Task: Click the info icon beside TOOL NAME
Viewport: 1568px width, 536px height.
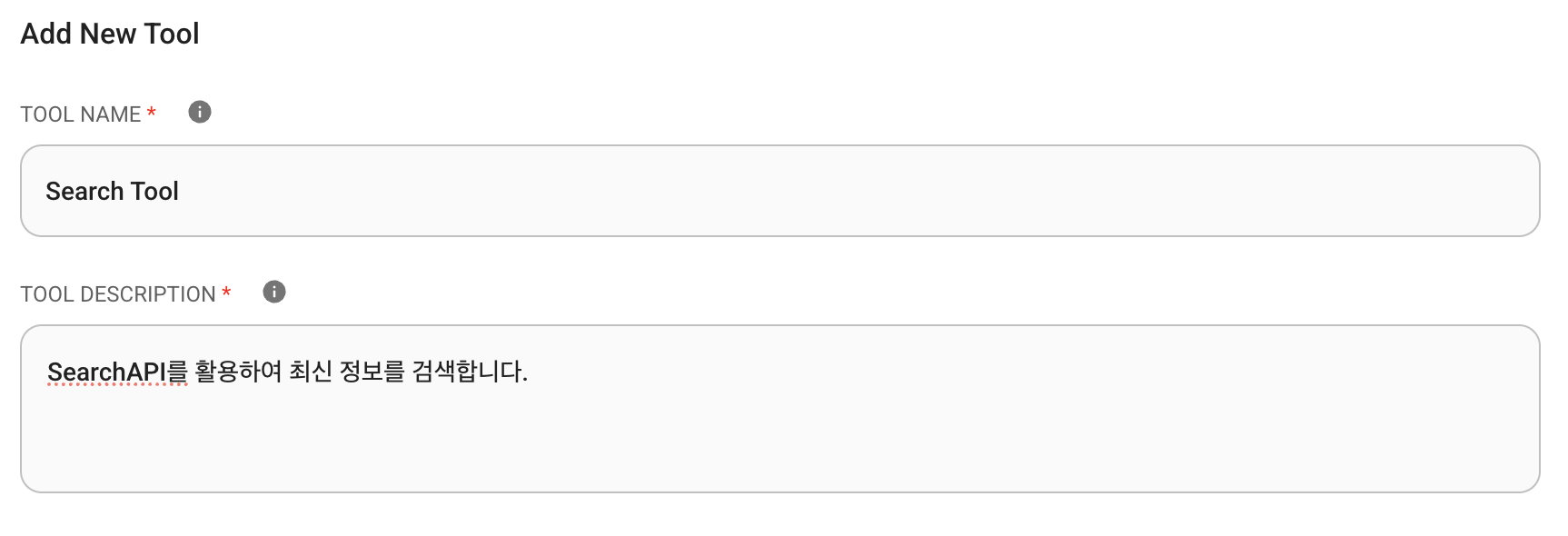Action: 200,112
